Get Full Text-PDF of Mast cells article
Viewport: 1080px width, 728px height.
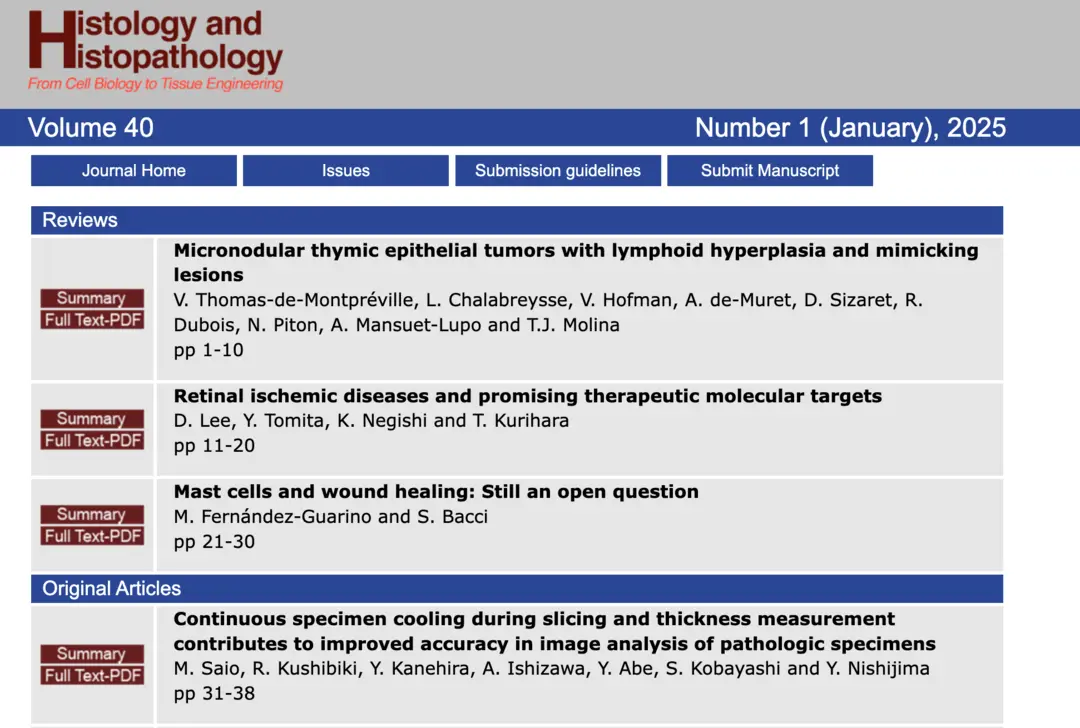[x=93, y=536]
